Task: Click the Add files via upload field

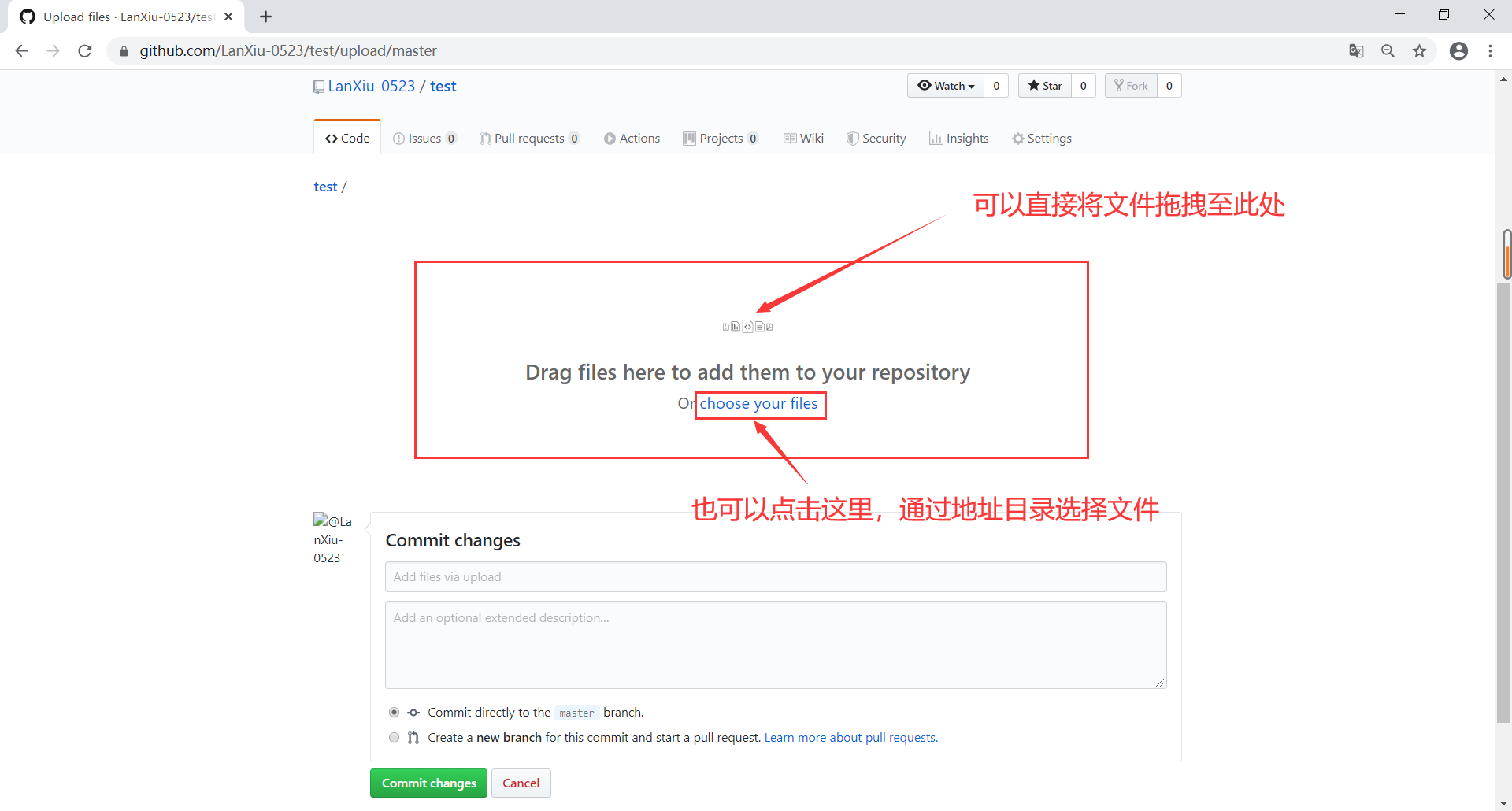Action: 775,576
